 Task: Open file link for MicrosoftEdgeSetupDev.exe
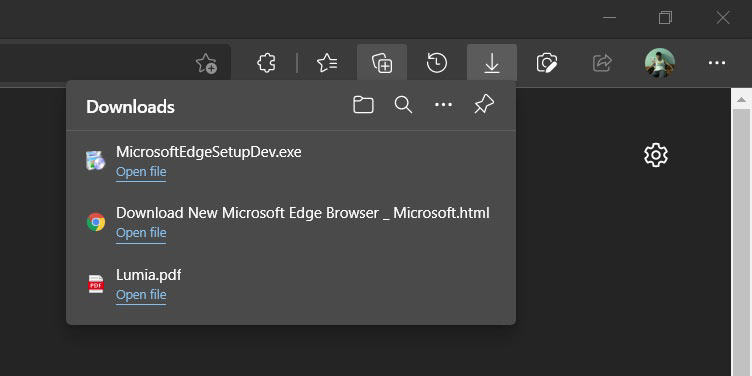point(141,172)
